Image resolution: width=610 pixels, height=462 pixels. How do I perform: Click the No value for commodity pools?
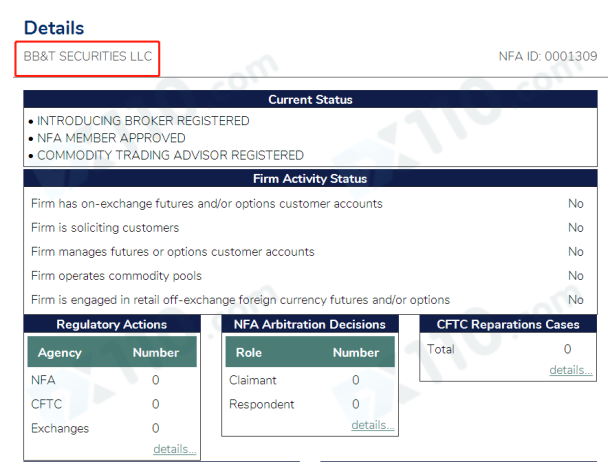(x=576, y=276)
